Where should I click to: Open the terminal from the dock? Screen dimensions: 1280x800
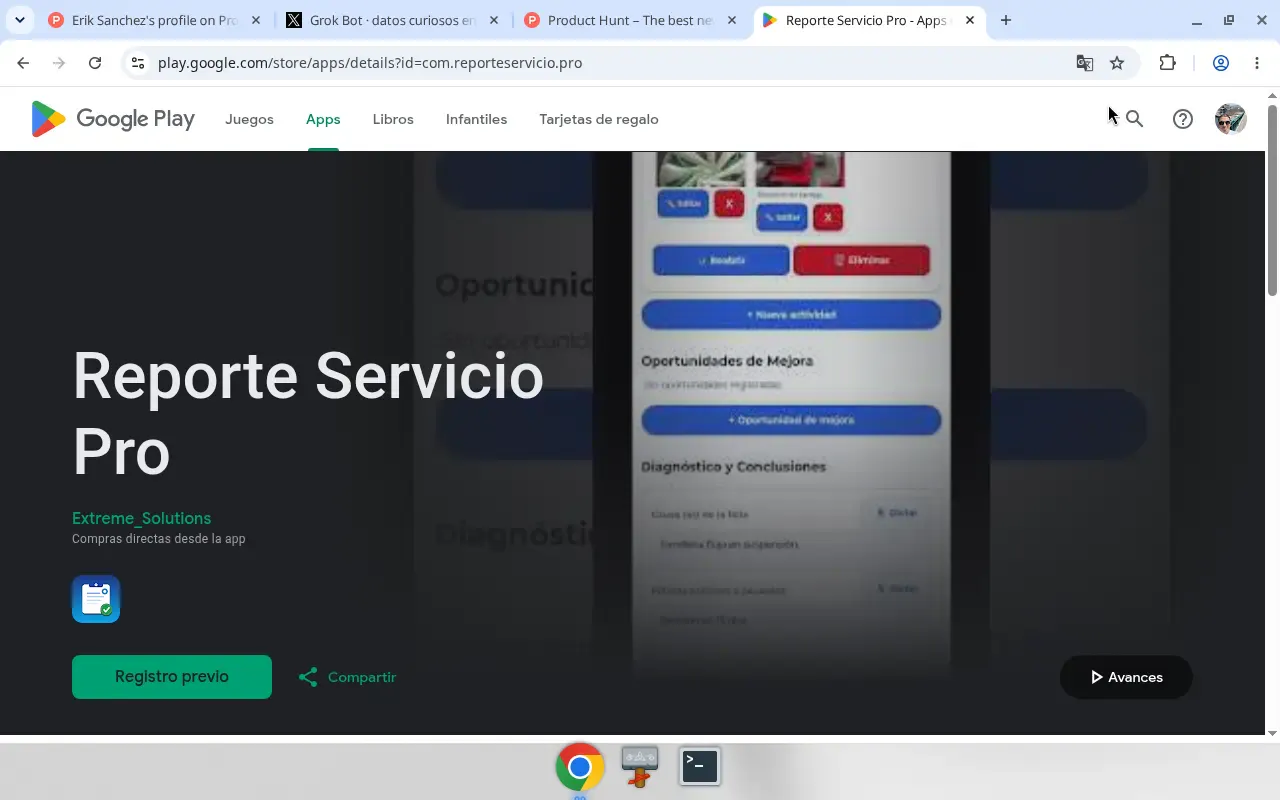(700, 767)
